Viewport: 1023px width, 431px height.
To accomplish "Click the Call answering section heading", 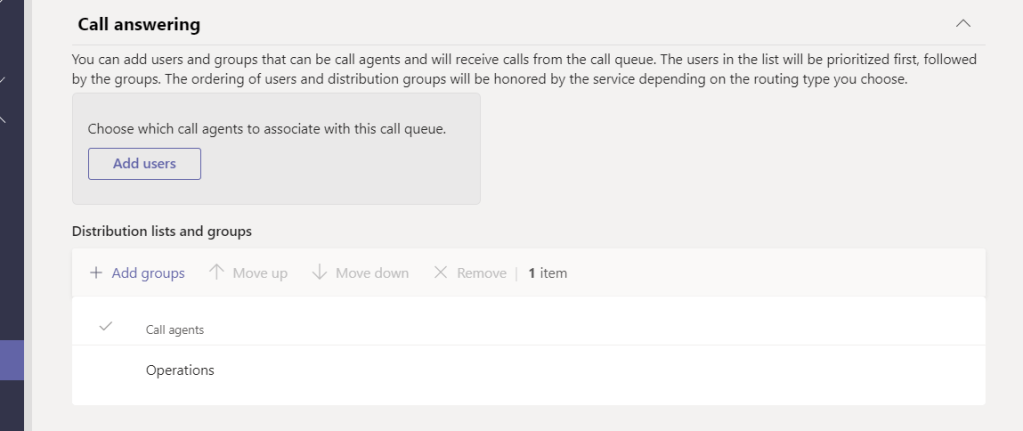I will click(139, 23).
